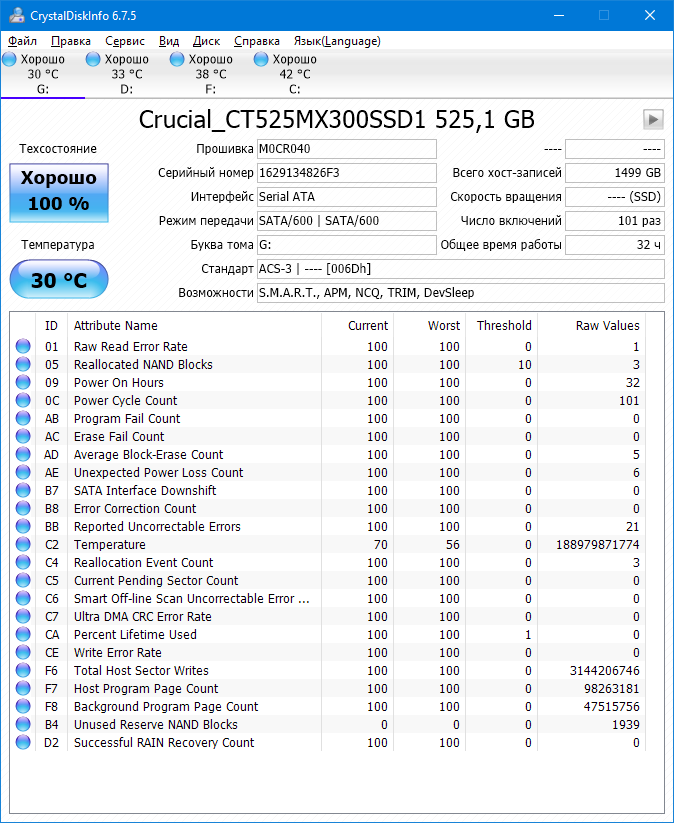Click status icon for SATA Interface Downshift
This screenshot has height=823, width=674.
click(x=23, y=490)
